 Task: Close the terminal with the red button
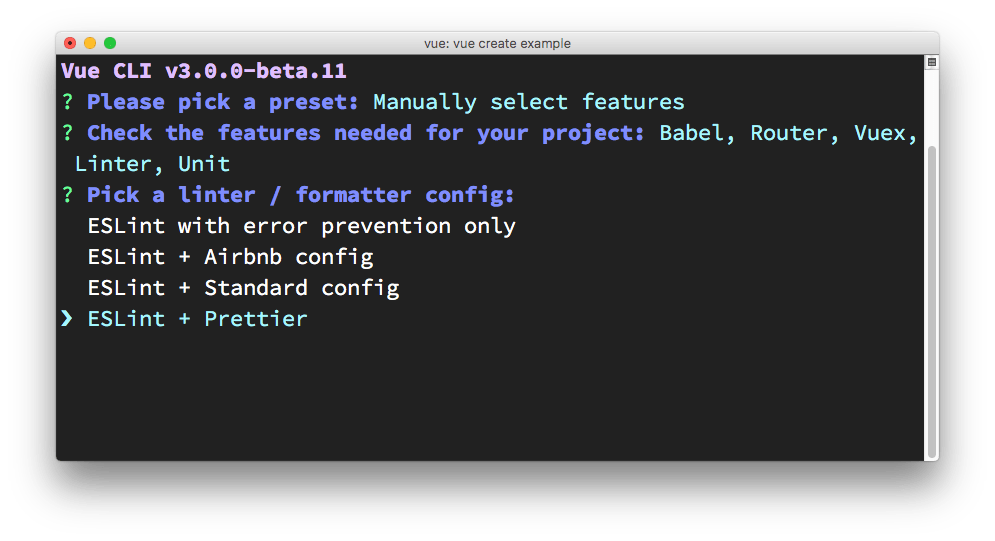[x=70, y=43]
